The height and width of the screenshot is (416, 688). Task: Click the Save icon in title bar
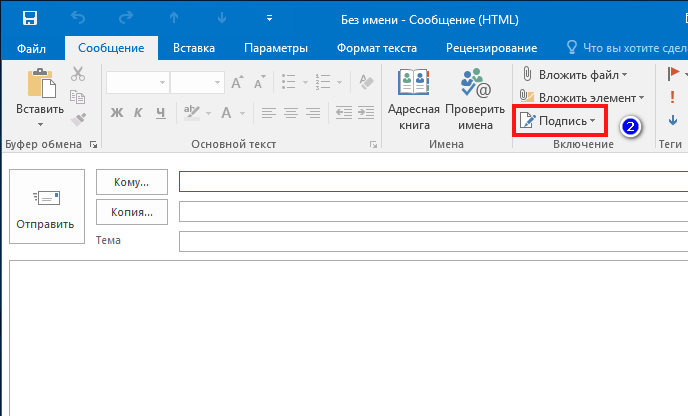[30, 18]
